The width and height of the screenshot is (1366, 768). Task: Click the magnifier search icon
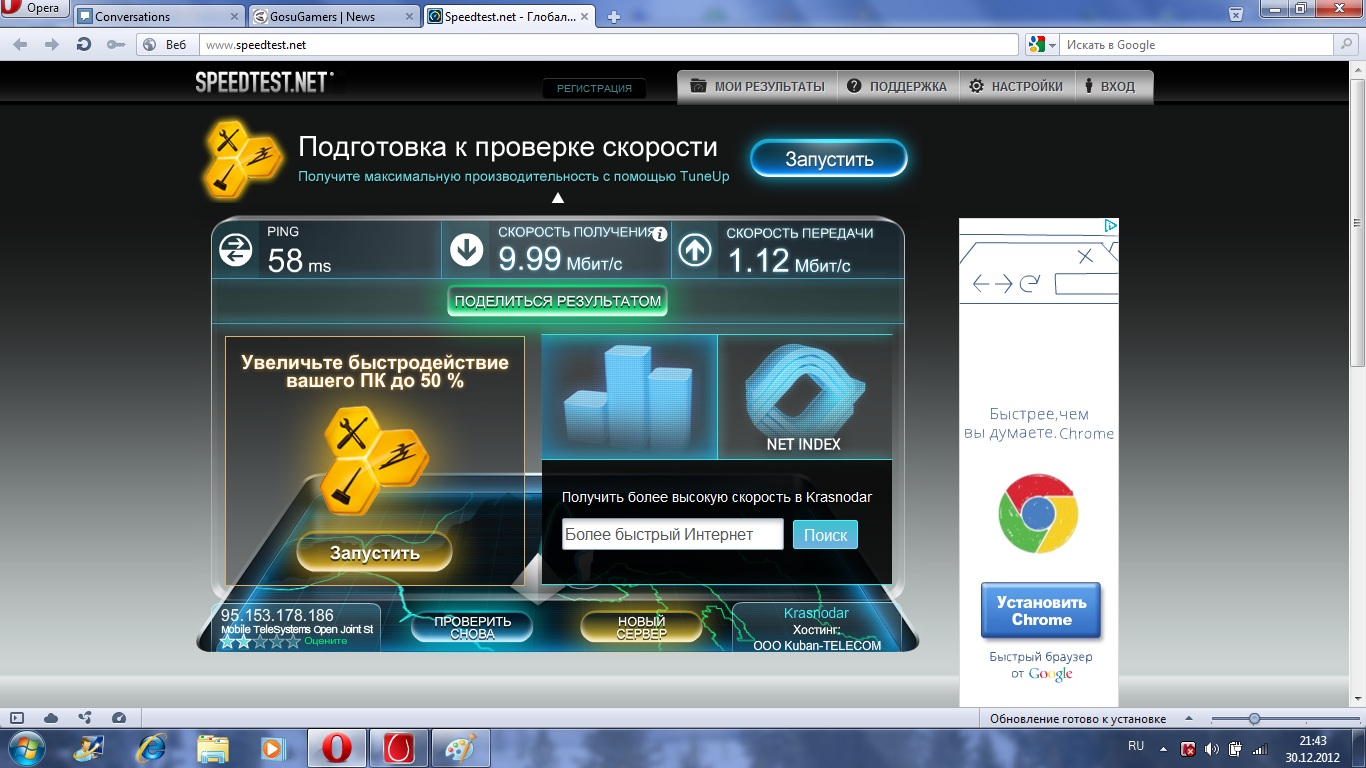pos(1347,45)
